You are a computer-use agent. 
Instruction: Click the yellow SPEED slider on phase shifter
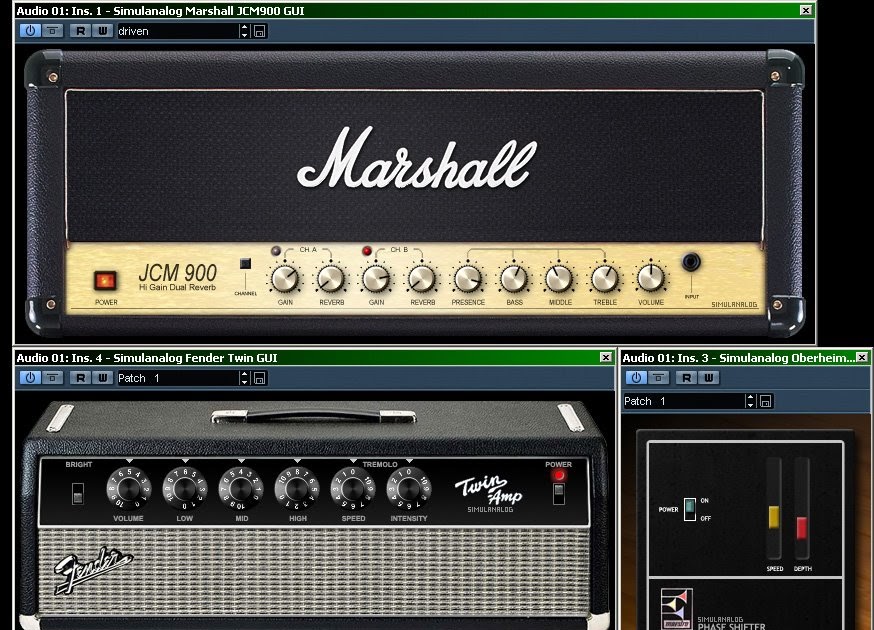(773, 518)
